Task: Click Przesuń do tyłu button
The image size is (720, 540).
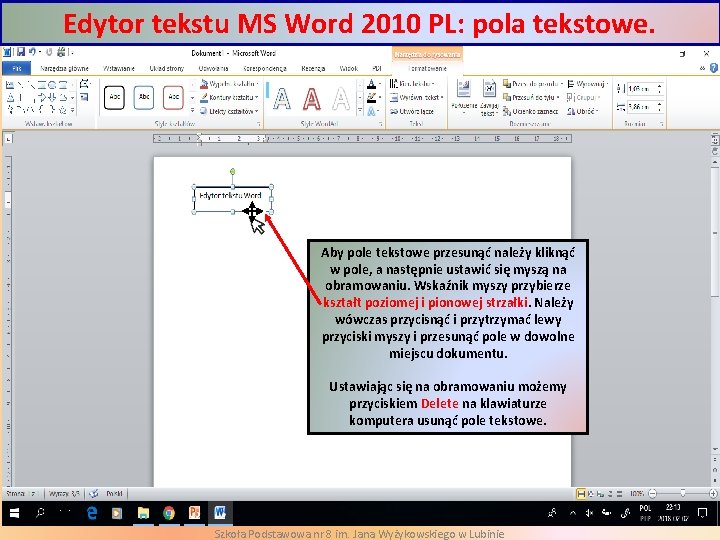Action: pyautogui.click(x=531, y=97)
